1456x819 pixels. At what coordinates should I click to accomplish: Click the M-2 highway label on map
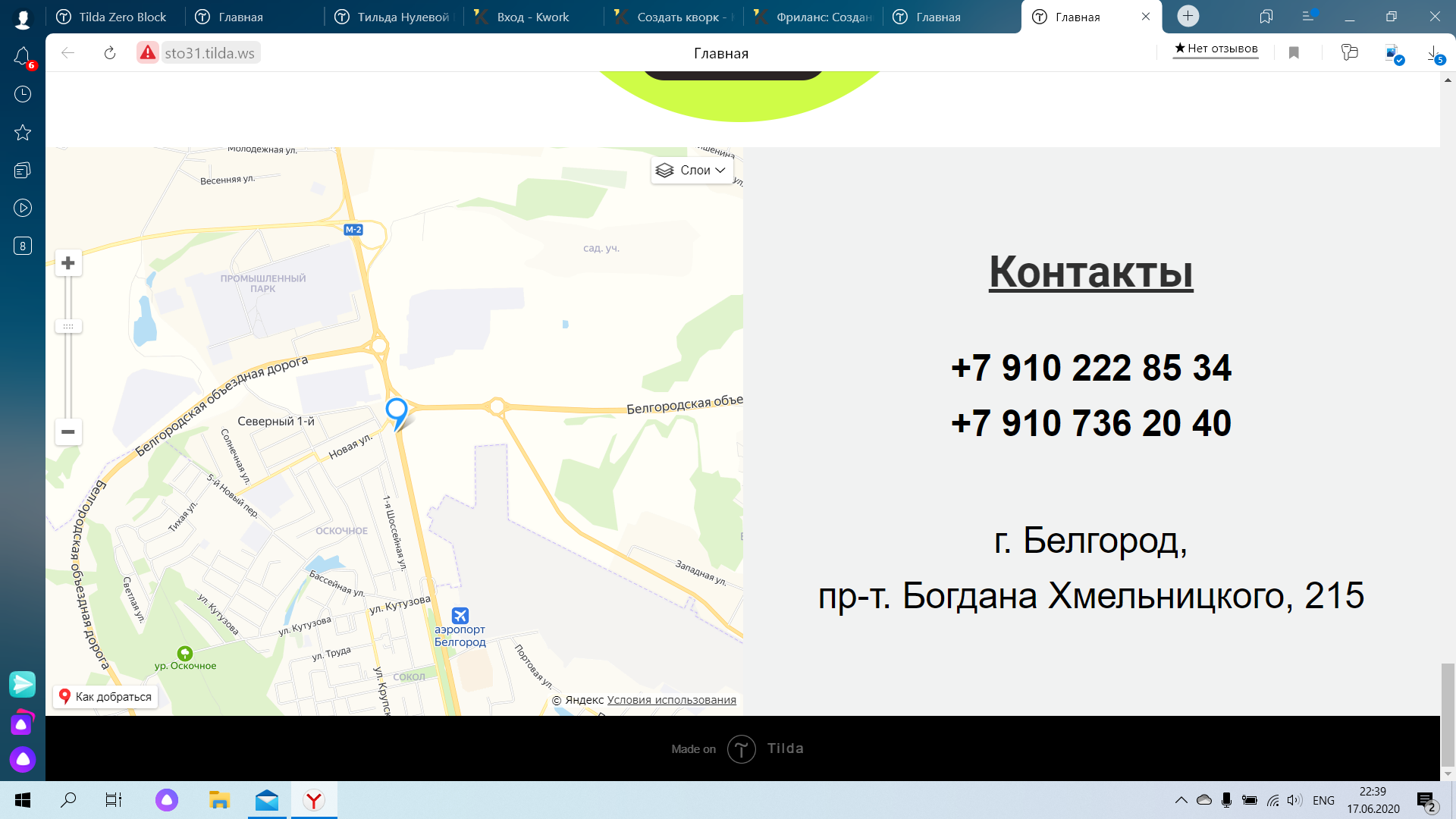pyautogui.click(x=353, y=229)
